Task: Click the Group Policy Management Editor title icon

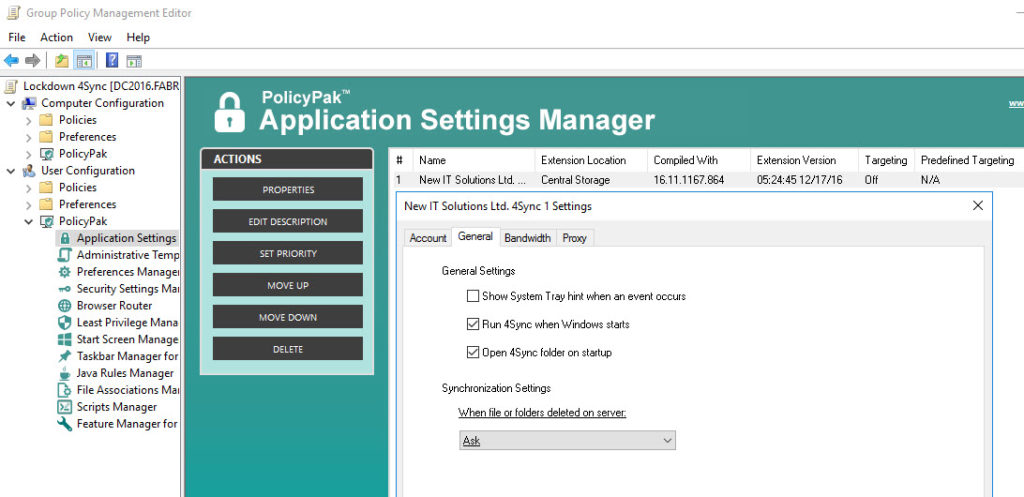Action: 13,12
